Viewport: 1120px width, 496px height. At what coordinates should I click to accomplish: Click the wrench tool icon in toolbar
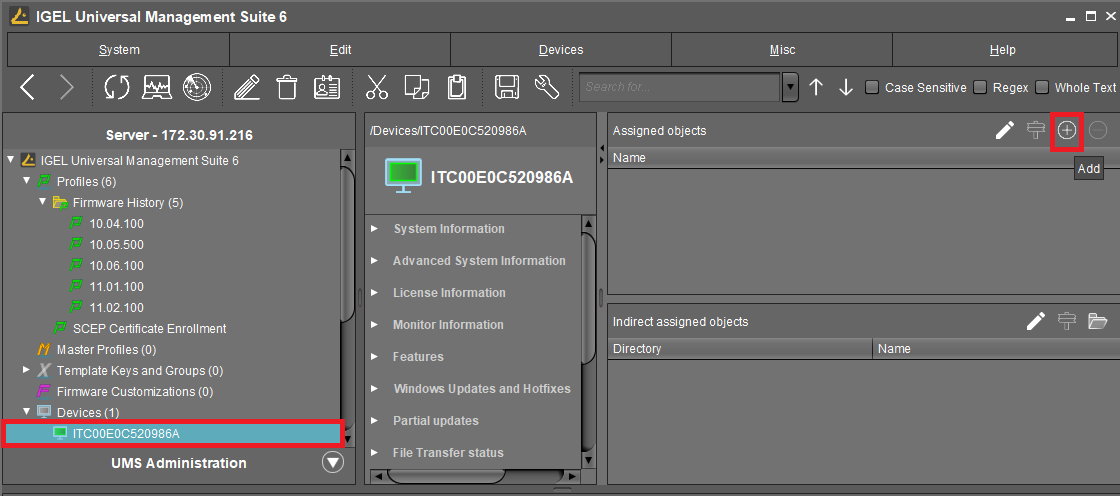coord(547,88)
